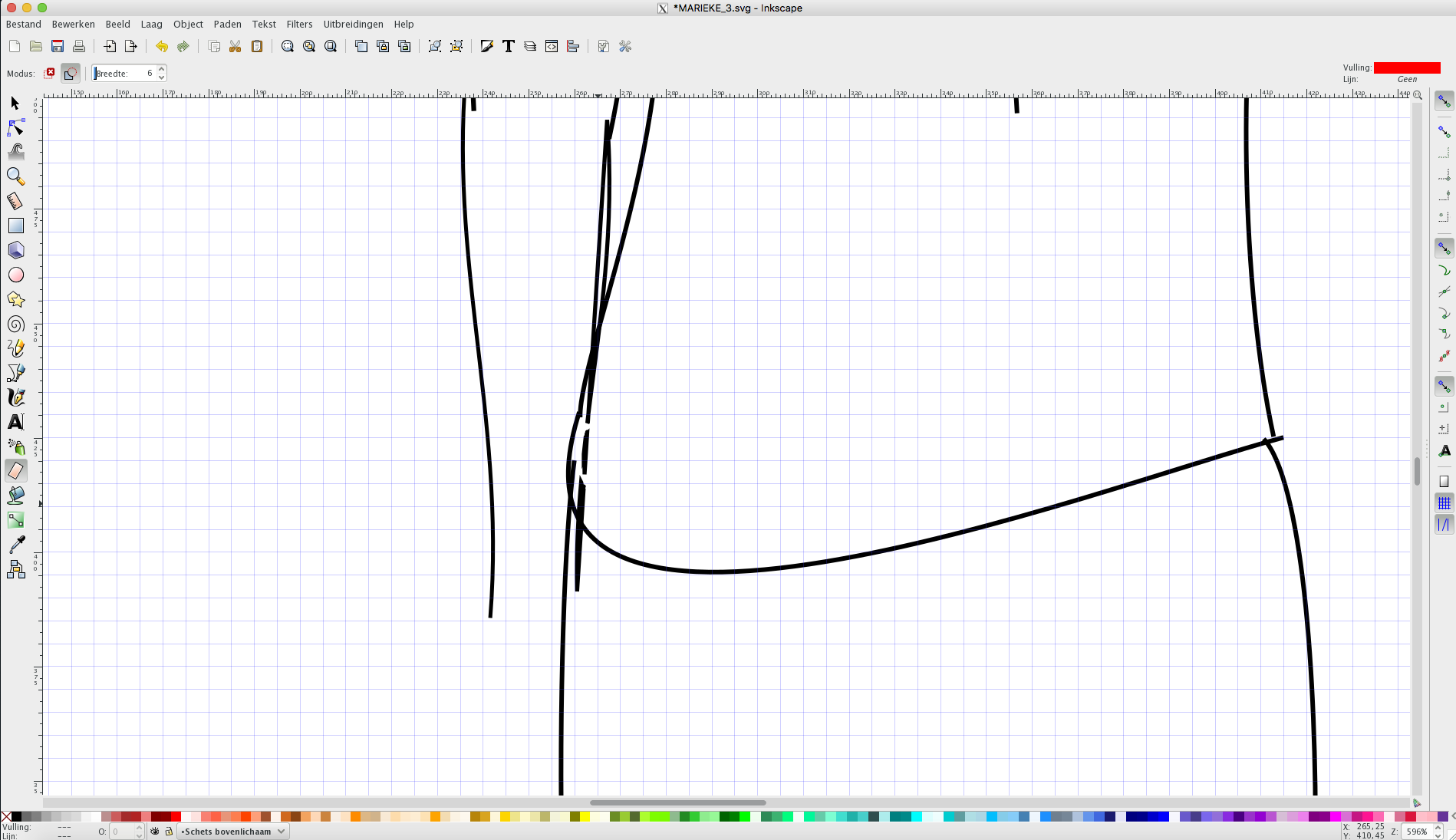
Task: Open the Paden menu
Action: click(x=227, y=25)
